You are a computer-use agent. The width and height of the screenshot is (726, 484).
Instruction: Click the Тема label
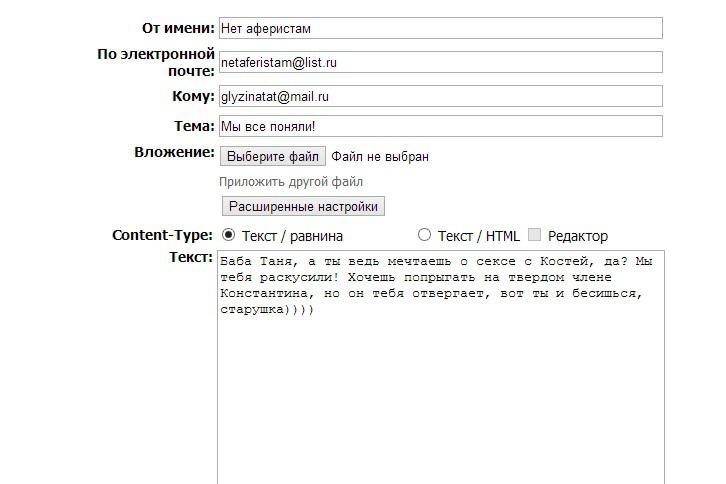click(x=194, y=126)
